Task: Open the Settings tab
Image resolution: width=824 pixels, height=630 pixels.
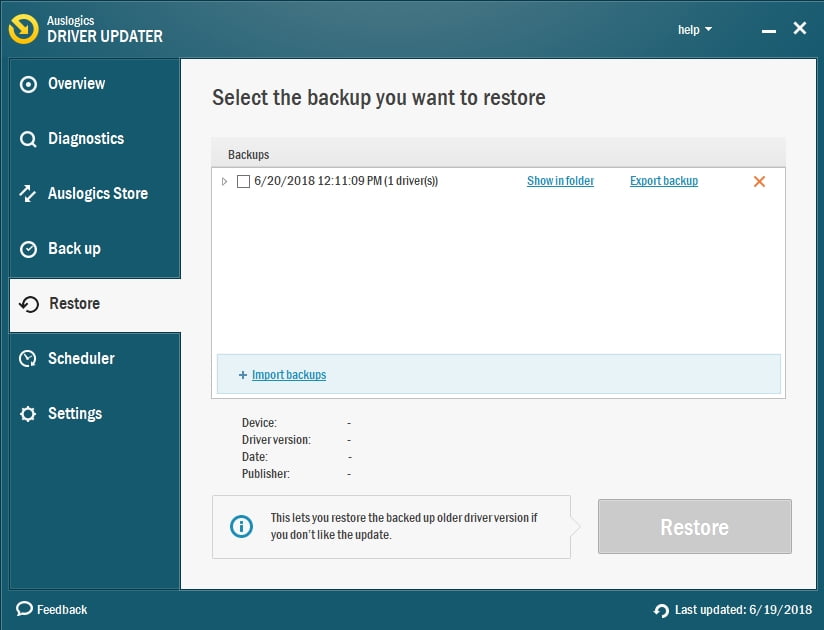Action: point(95,414)
